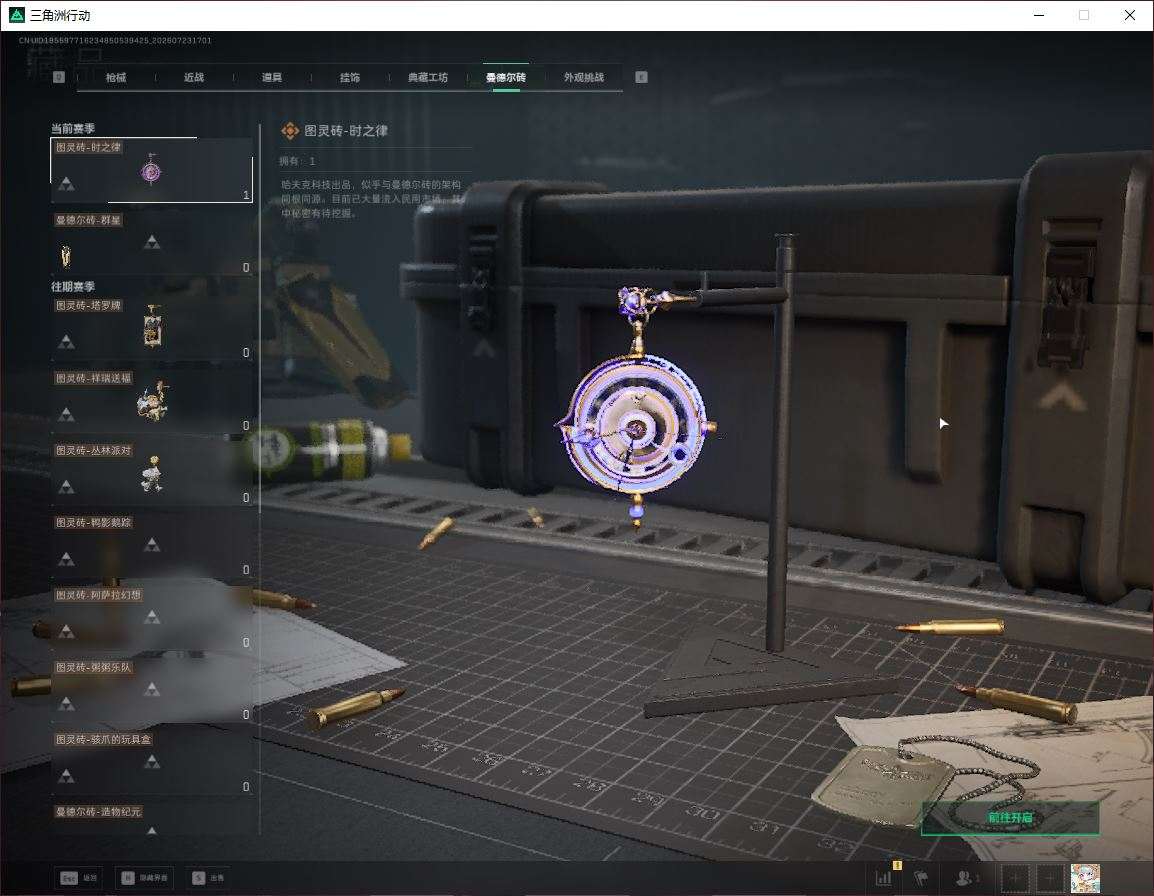Screen dimensions: 1154x896
Task: Click the H 隐藏界面 button
Action: coord(144,878)
